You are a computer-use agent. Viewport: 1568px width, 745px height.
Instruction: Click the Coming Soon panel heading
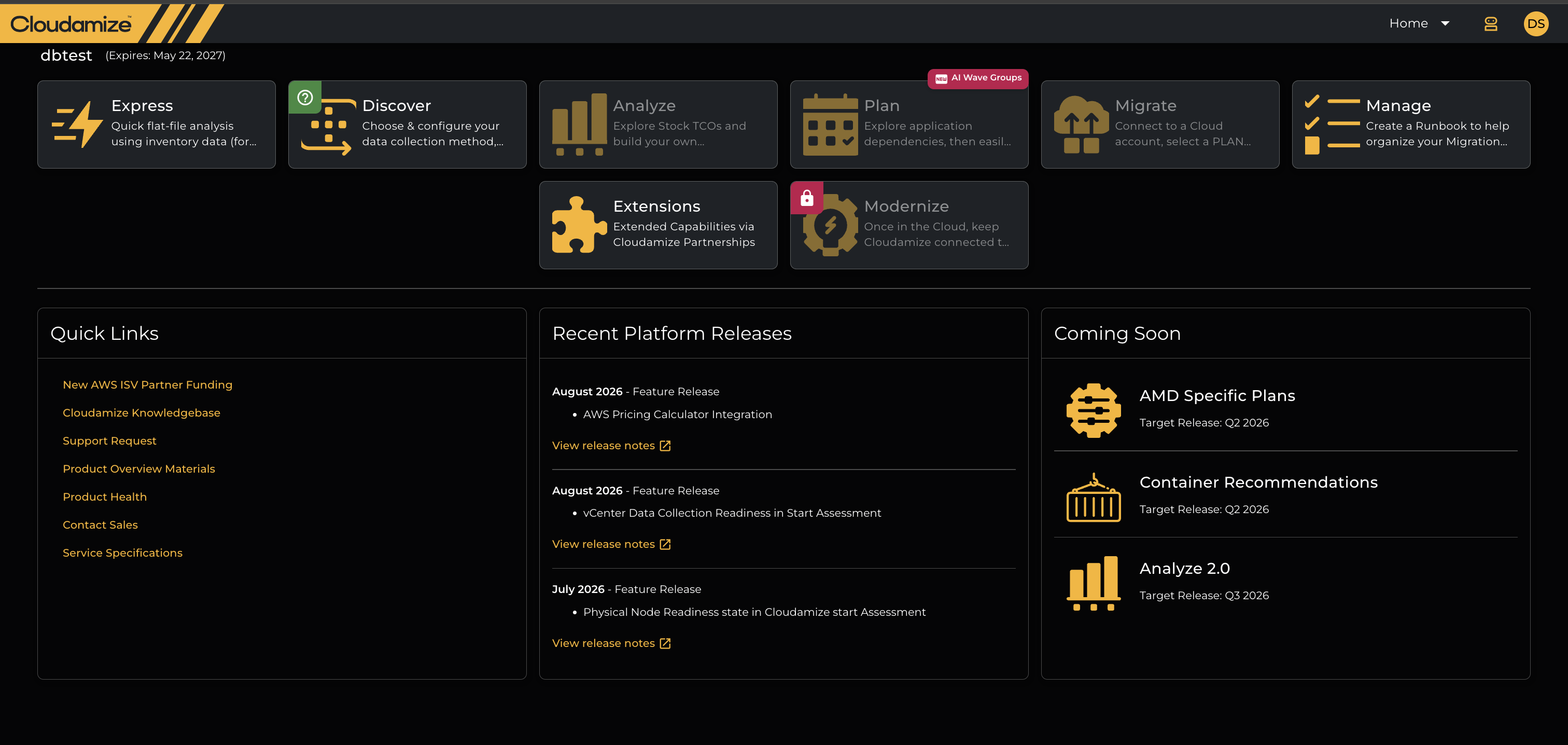pyautogui.click(x=1117, y=333)
